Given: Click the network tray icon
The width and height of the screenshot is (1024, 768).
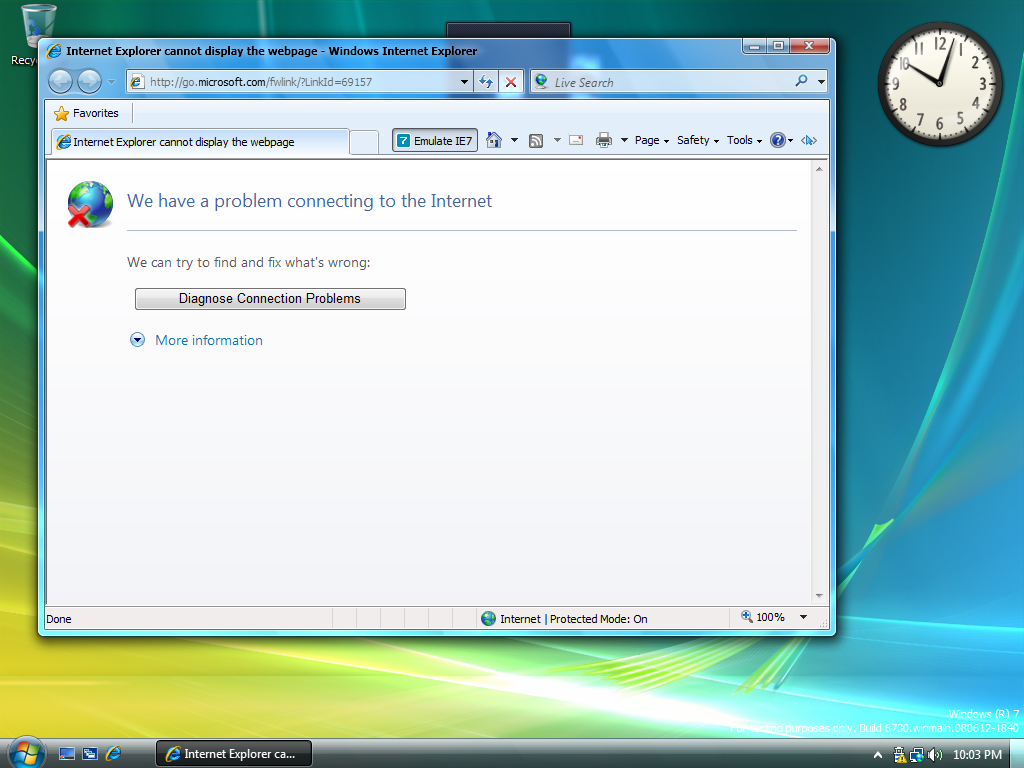Looking at the screenshot, I should coord(917,754).
